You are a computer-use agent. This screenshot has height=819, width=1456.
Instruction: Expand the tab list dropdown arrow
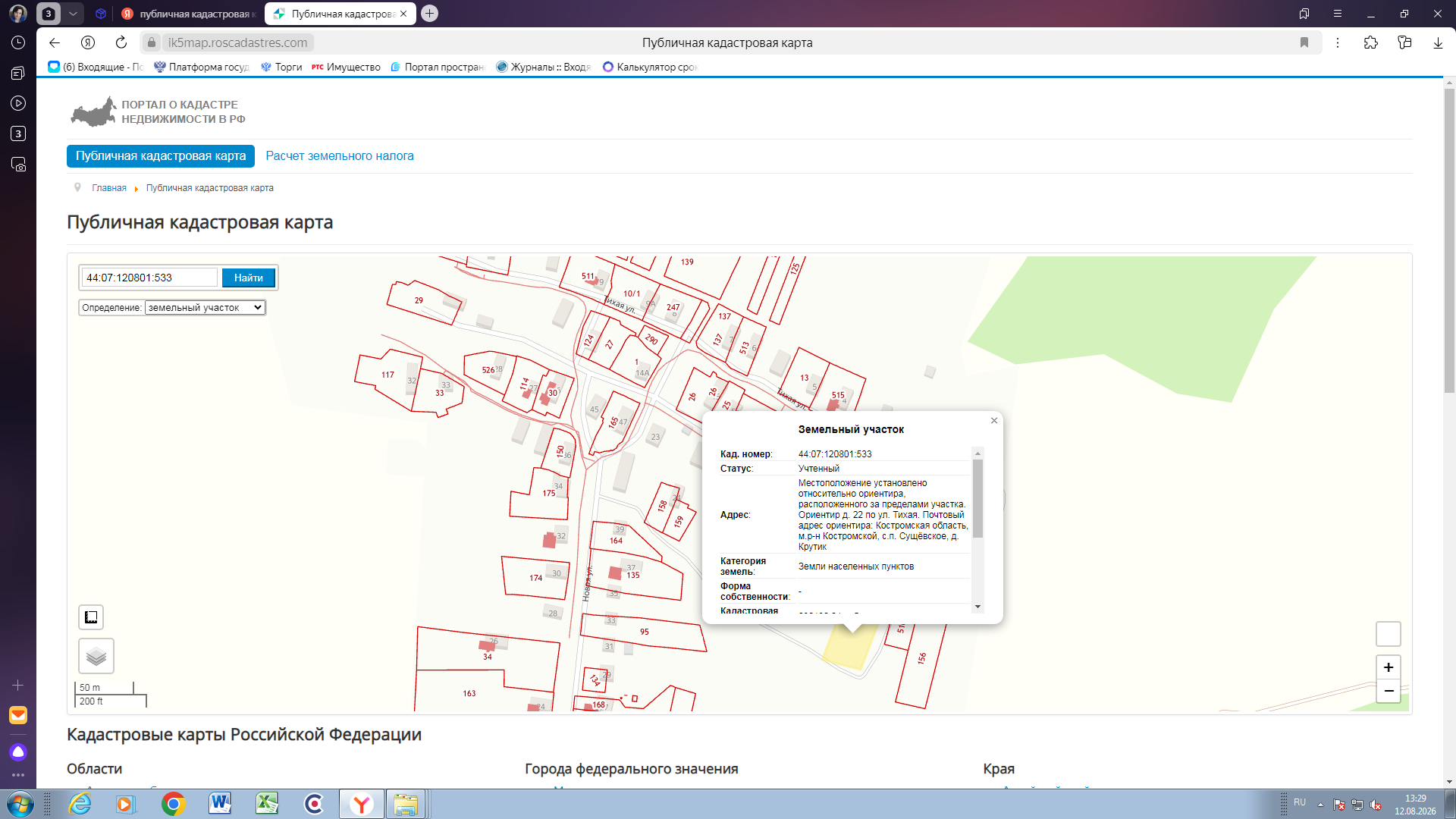[x=73, y=14]
